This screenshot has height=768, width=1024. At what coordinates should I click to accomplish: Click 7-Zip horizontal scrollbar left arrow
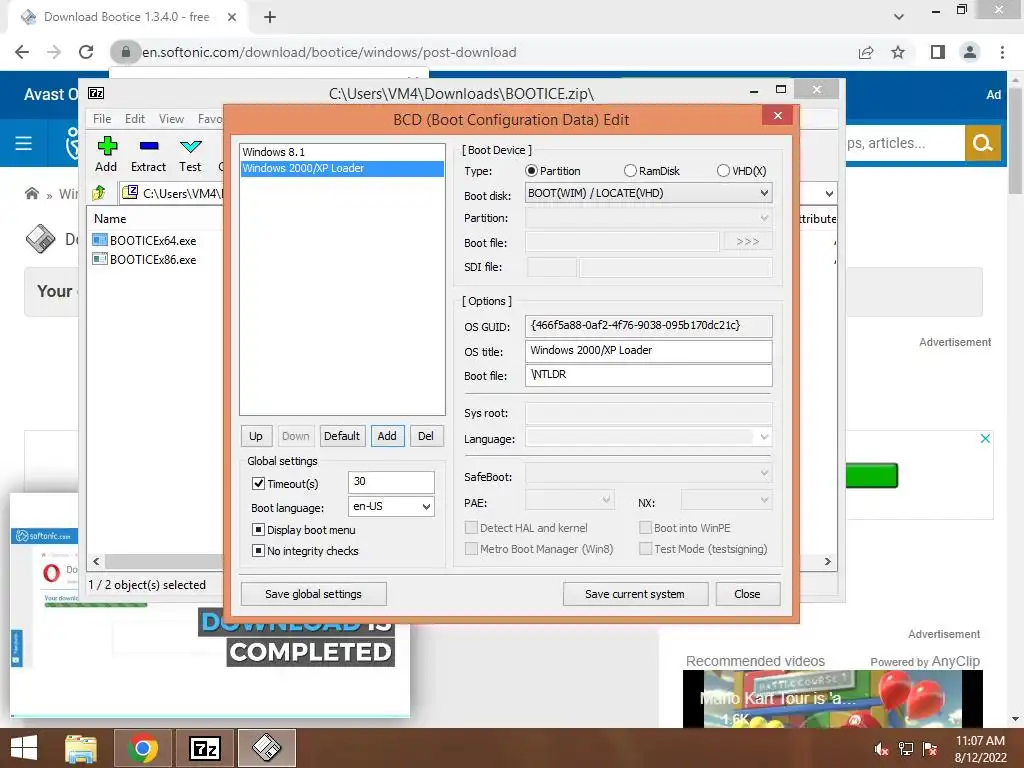point(97,561)
